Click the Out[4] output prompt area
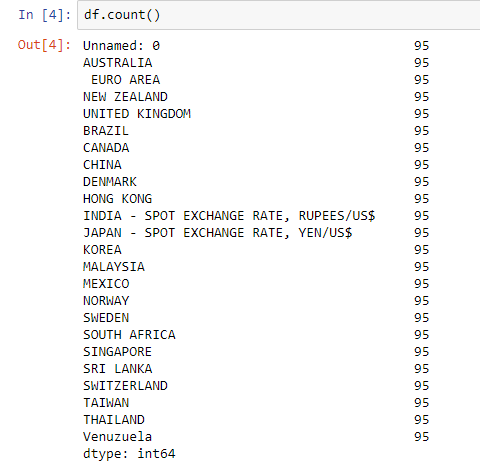480x470 pixels. click(44, 45)
